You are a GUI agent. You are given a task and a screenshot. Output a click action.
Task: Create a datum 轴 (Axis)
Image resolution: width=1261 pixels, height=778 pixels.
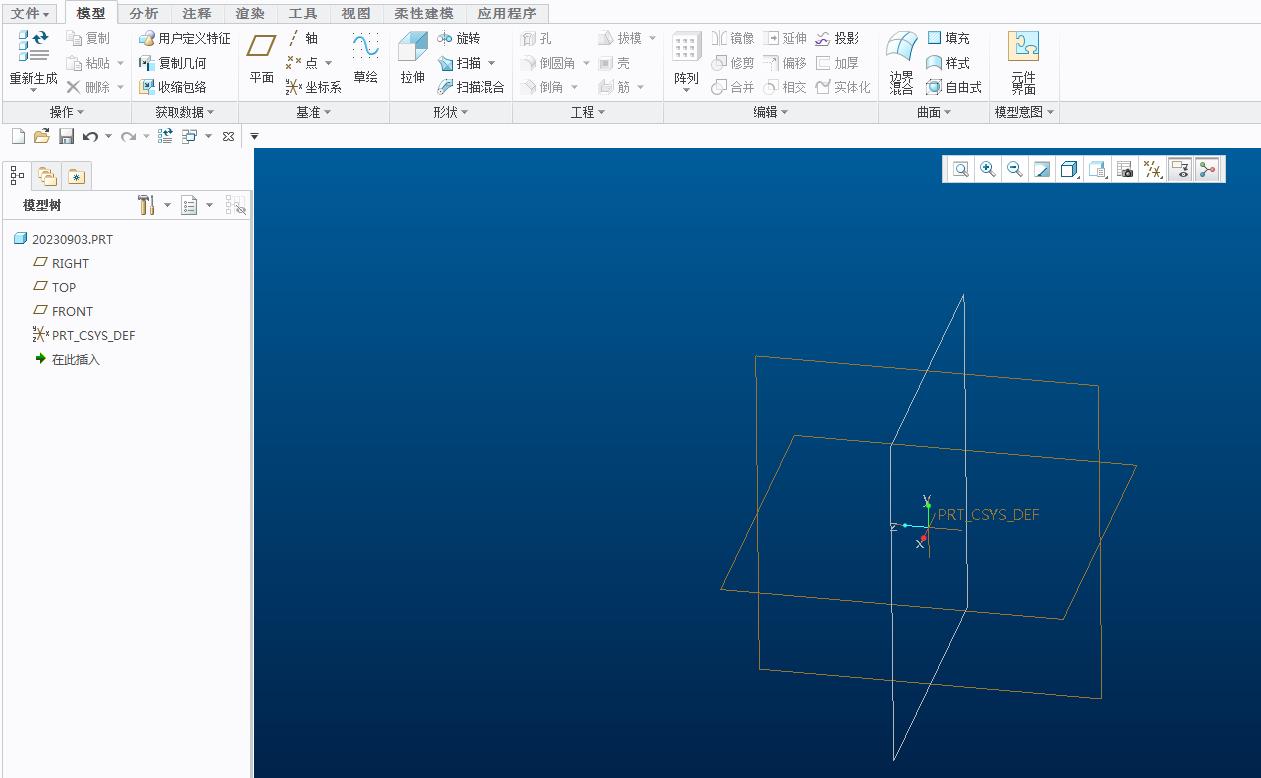[x=302, y=38]
